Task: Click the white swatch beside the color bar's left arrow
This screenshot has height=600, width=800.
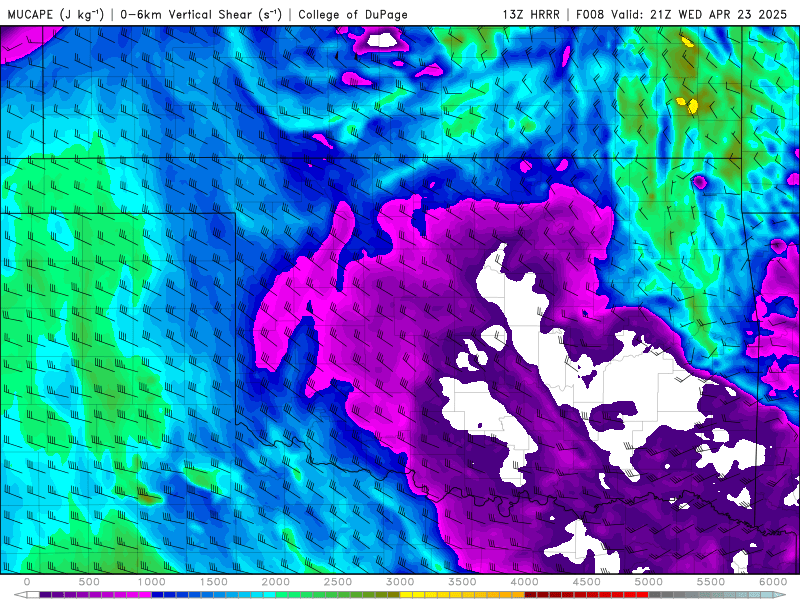Action: tap(33, 595)
